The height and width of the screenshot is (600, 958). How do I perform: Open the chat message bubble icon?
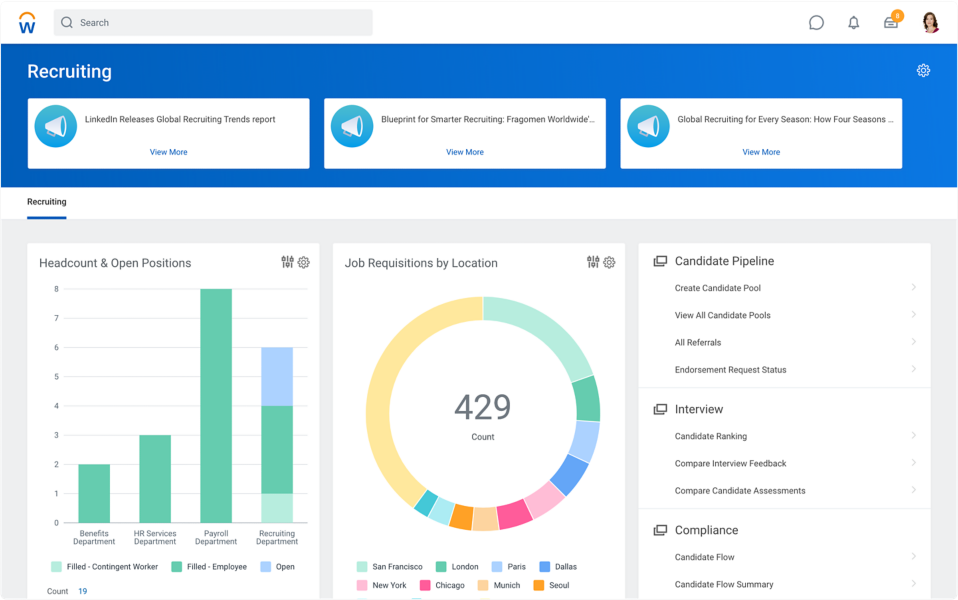[816, 23]
